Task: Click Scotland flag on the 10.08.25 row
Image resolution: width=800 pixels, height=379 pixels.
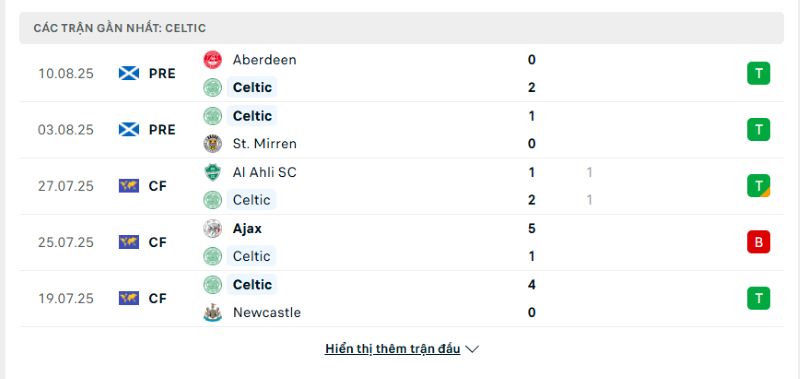Action: [129, 73]
